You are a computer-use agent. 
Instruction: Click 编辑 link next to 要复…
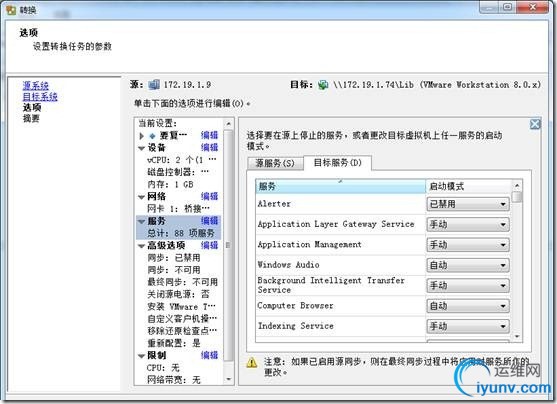(x=209, y=135)
